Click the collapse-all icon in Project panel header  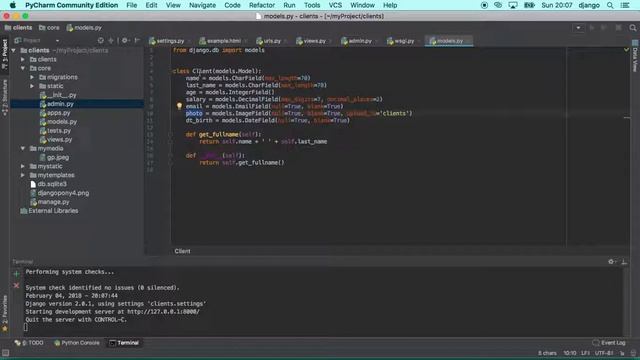[x=111, y=40]
